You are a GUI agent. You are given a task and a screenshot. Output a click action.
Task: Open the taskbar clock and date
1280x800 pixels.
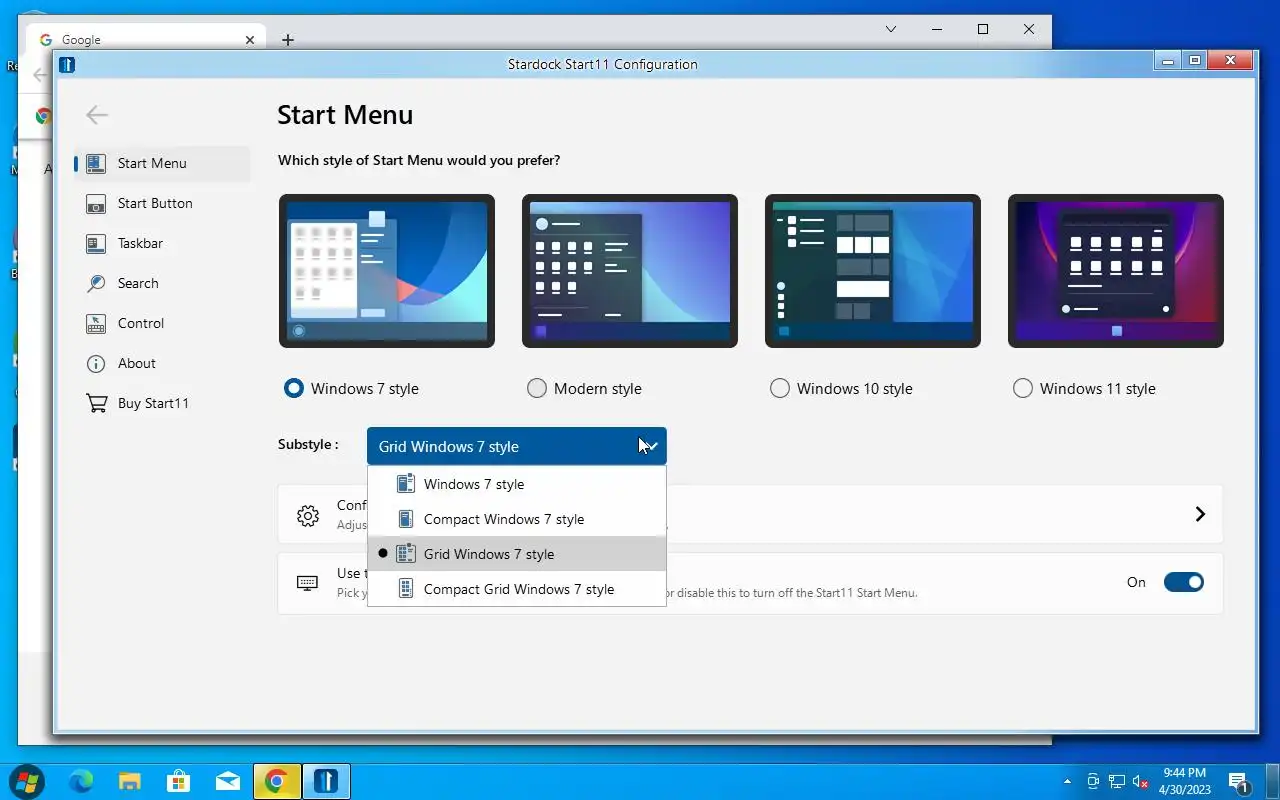click(1184, 781)
